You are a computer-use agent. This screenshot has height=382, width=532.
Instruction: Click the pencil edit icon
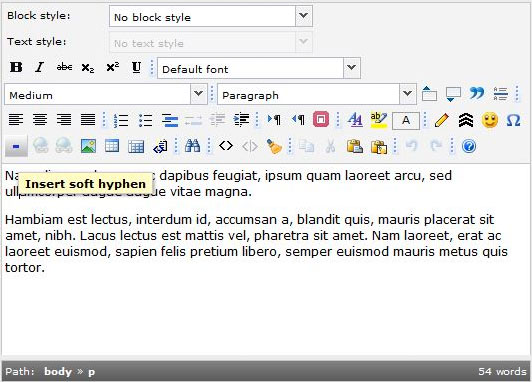441,120
